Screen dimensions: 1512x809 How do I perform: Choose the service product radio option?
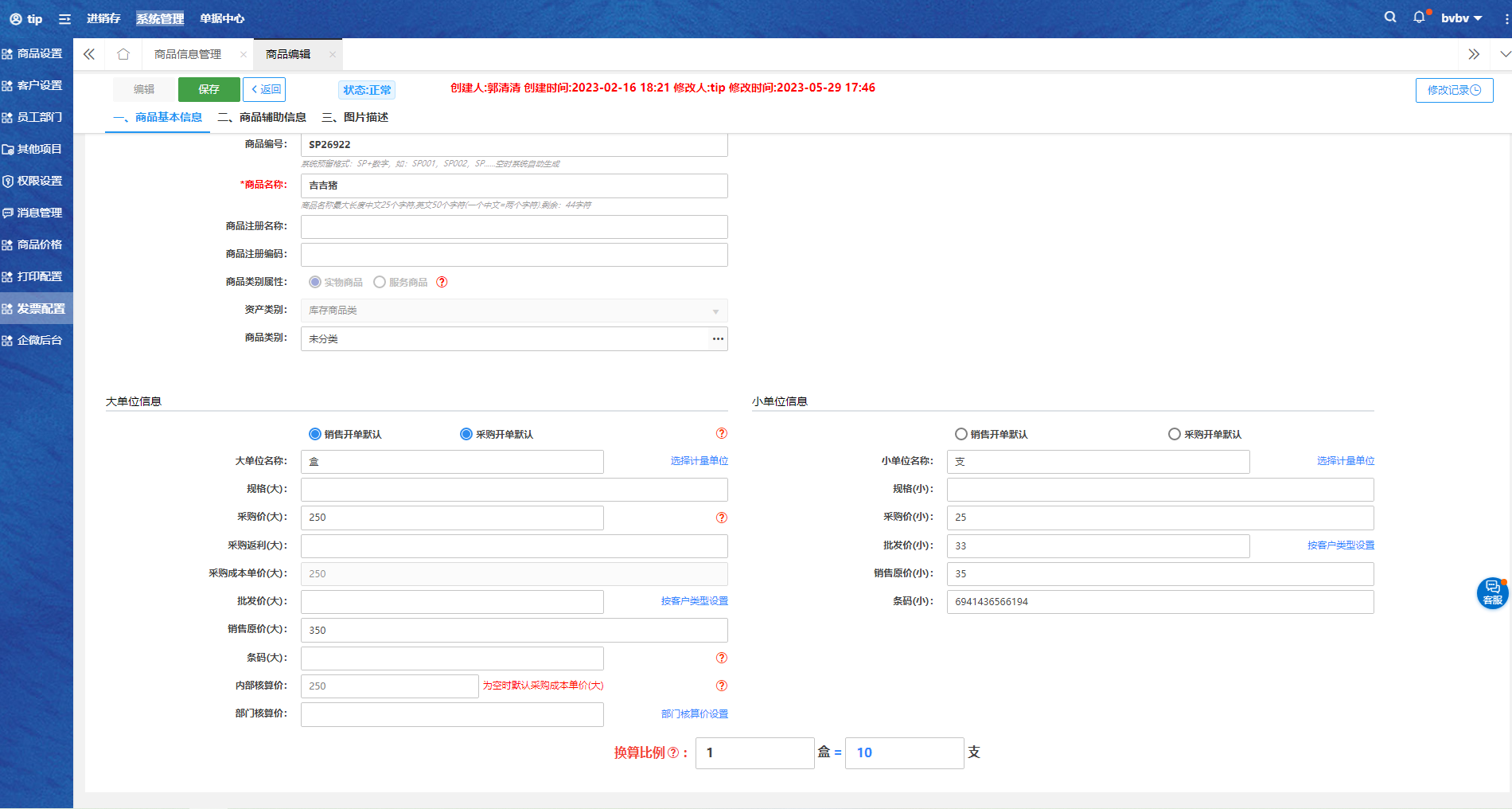[x=380, y=282]
